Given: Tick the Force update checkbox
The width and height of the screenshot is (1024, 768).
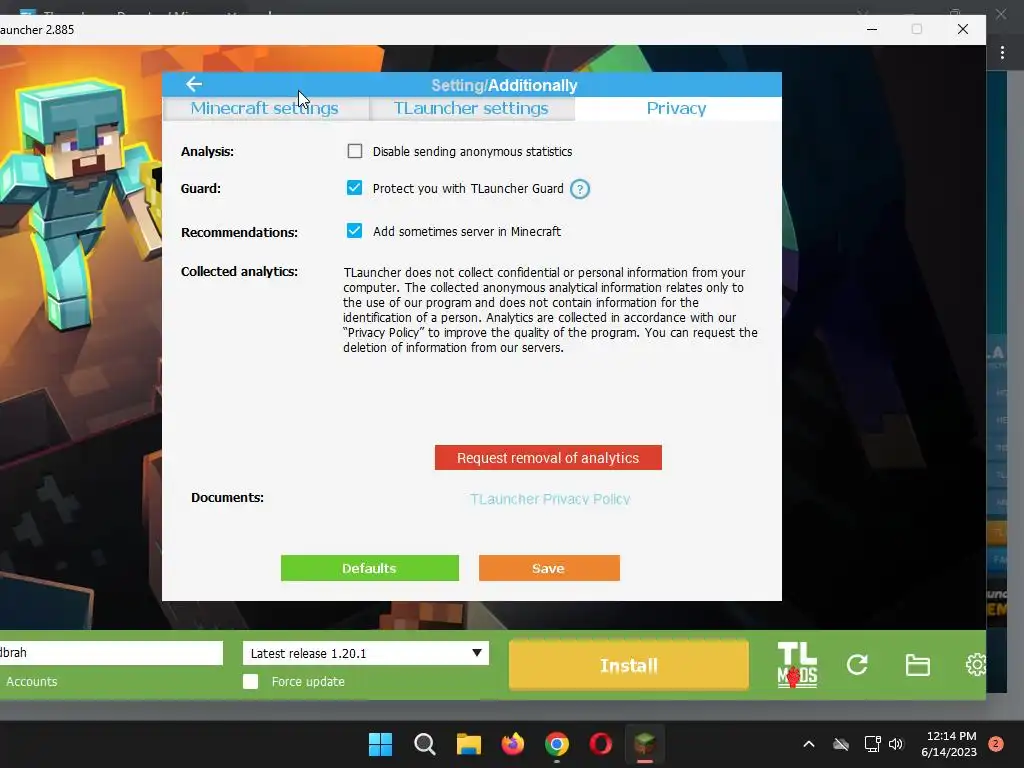Looking at the screenshot, I should click(251, 682).
